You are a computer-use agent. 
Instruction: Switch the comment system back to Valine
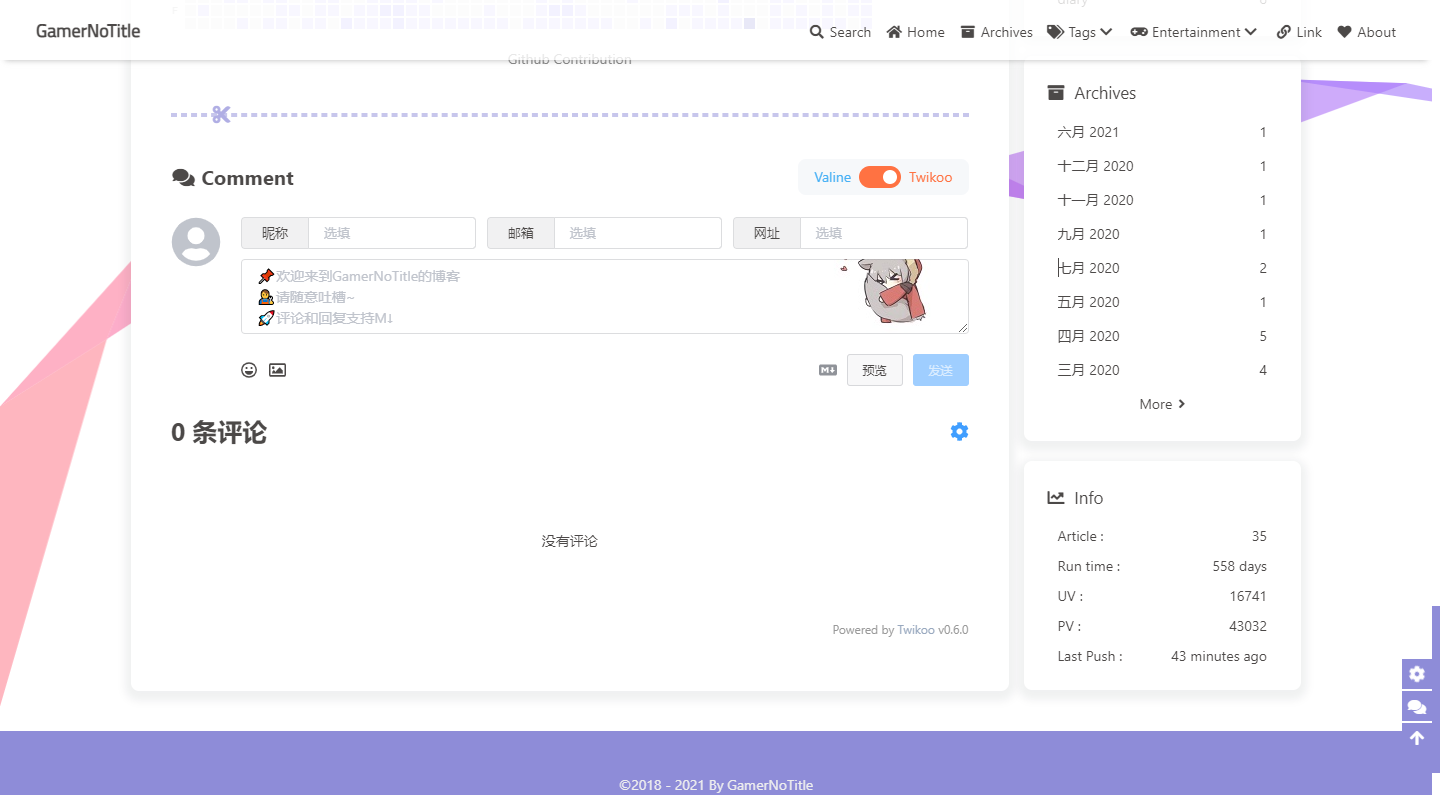click(x=832, y=177)
